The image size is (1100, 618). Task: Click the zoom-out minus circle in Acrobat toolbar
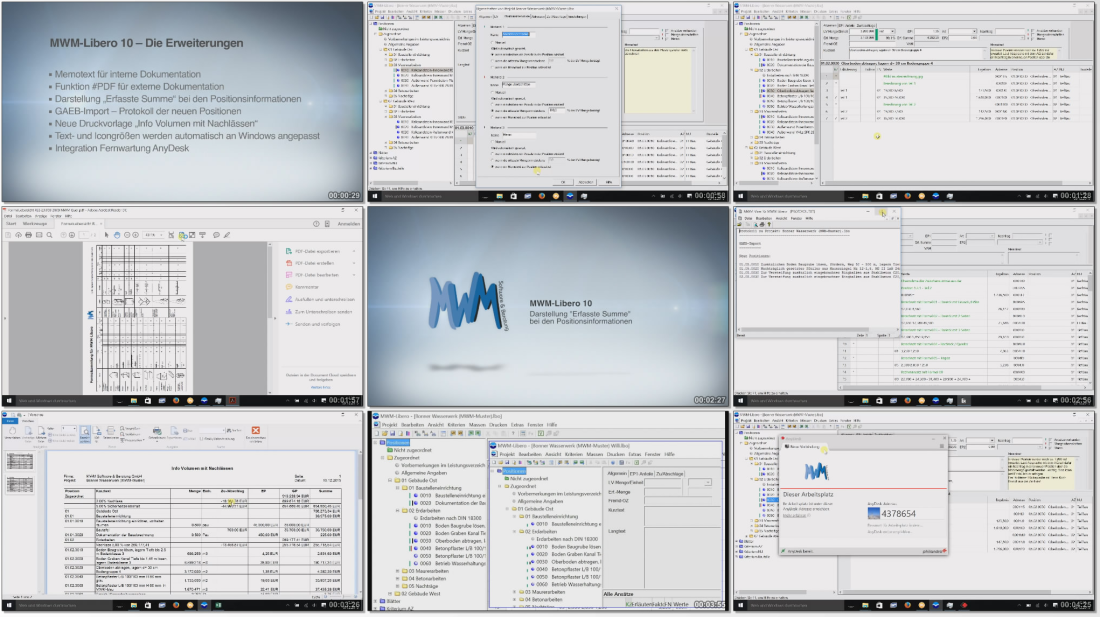point(127,235)
